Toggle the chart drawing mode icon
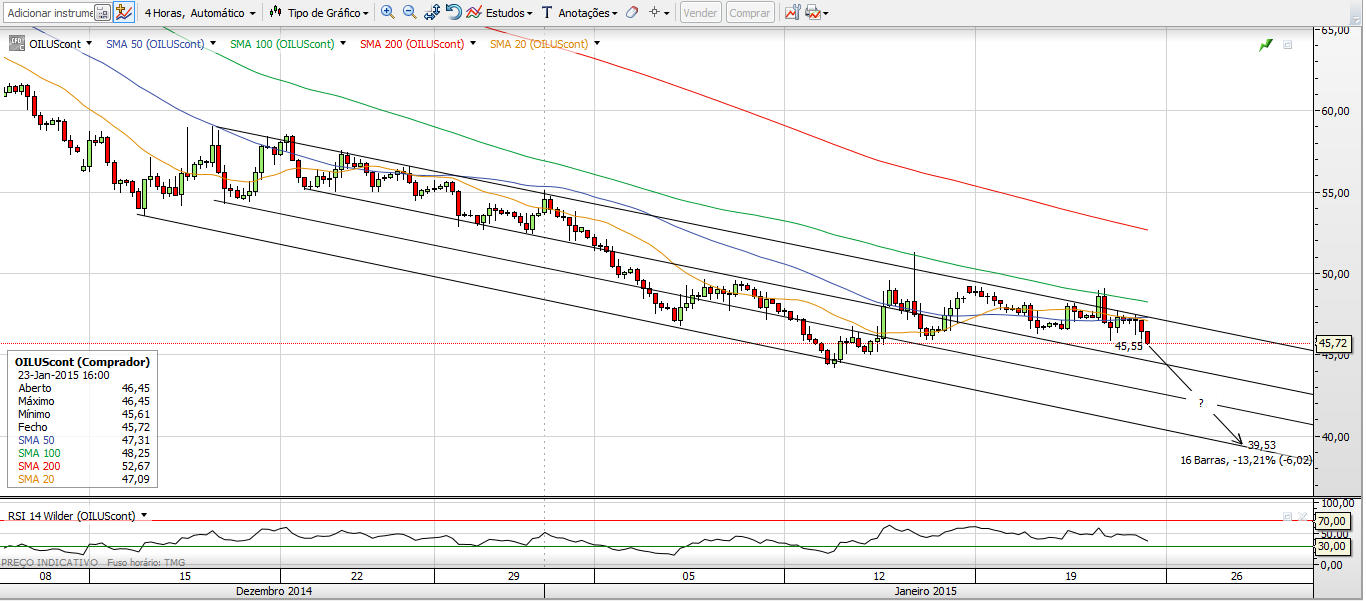 click(124, 13)
